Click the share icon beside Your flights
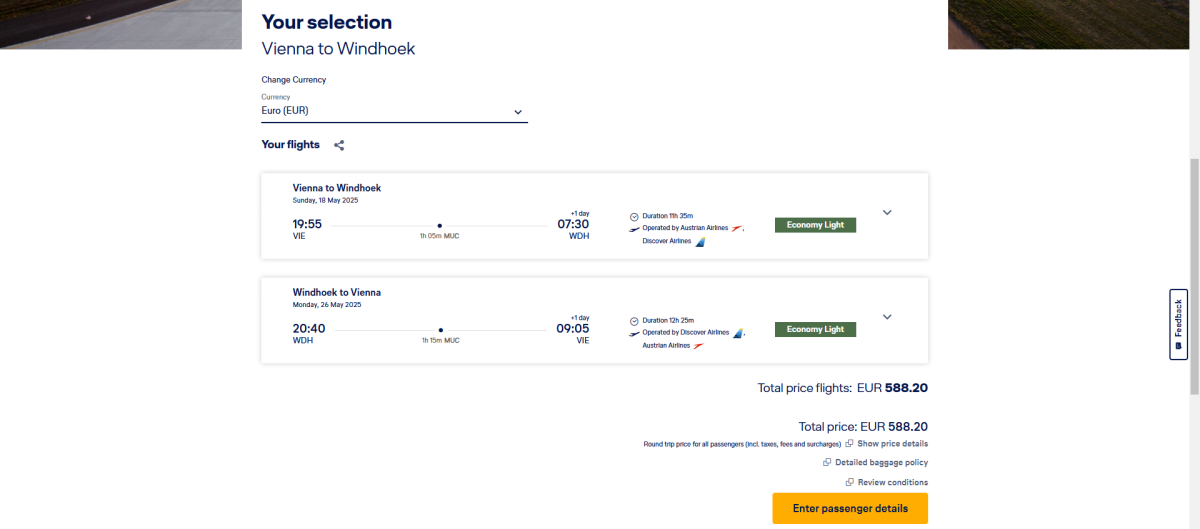The image size is (1200, 529). point(339,145)
